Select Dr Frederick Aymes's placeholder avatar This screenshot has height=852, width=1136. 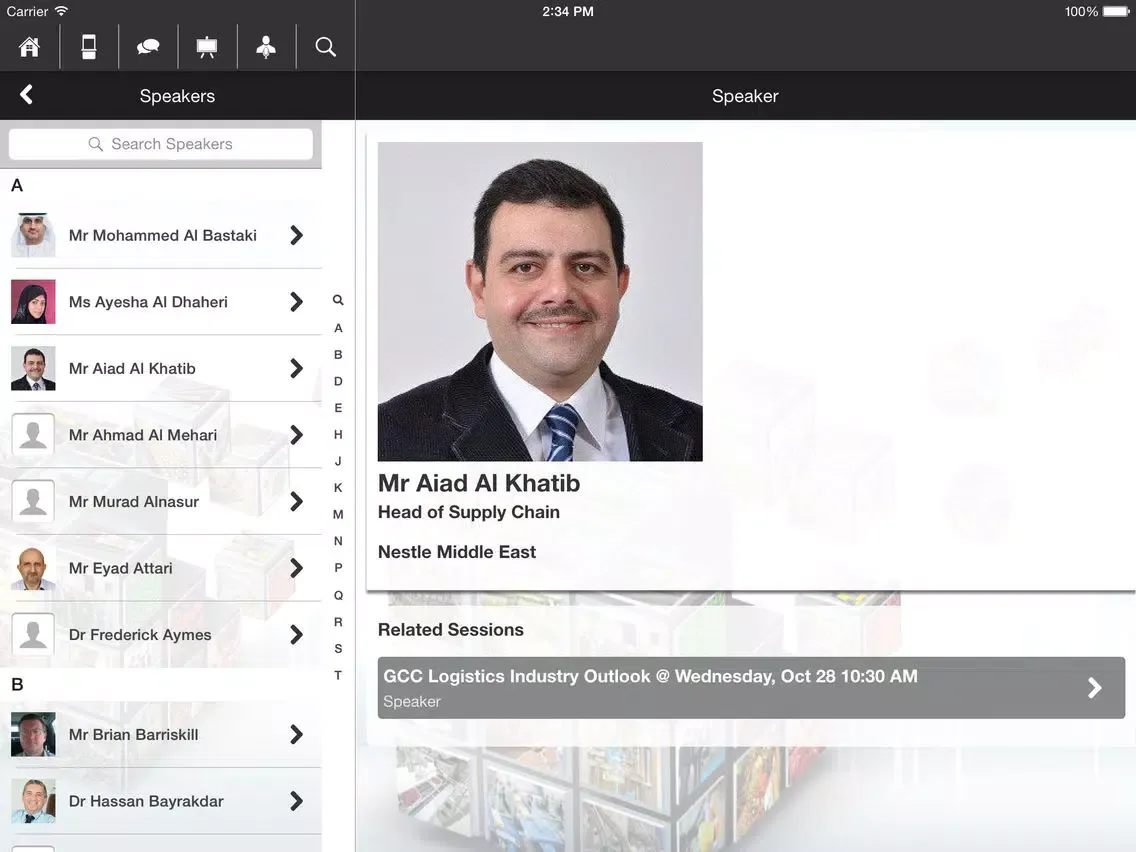click(33, 635)
